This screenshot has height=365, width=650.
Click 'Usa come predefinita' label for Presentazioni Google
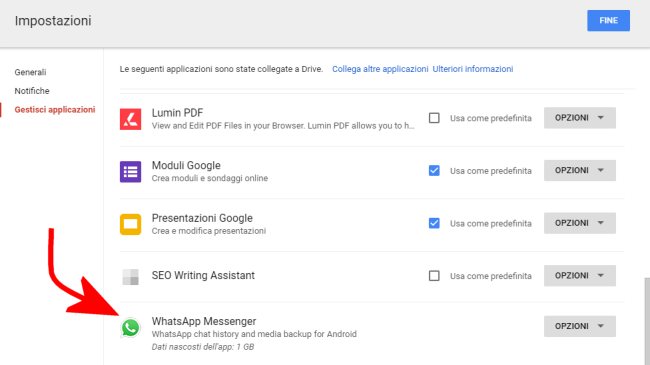point(491,224)
